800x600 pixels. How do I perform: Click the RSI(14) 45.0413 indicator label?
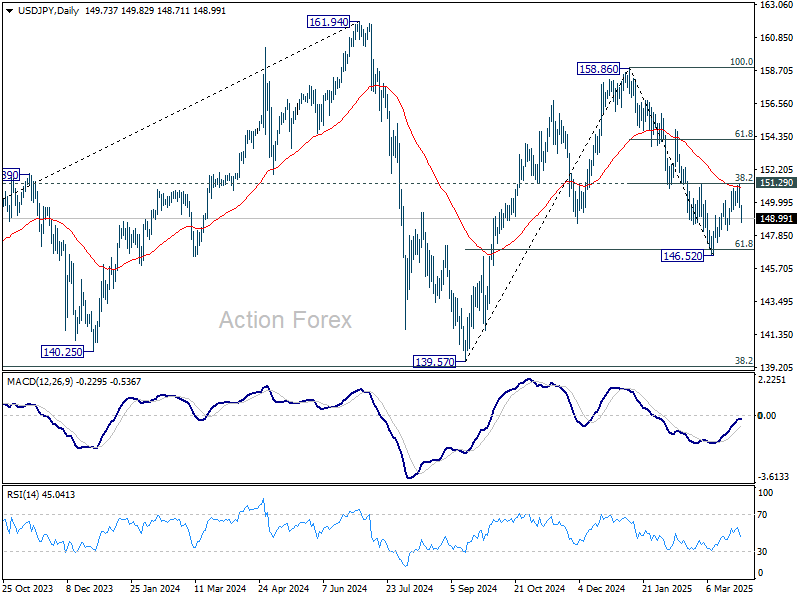(x=41, y=494)
